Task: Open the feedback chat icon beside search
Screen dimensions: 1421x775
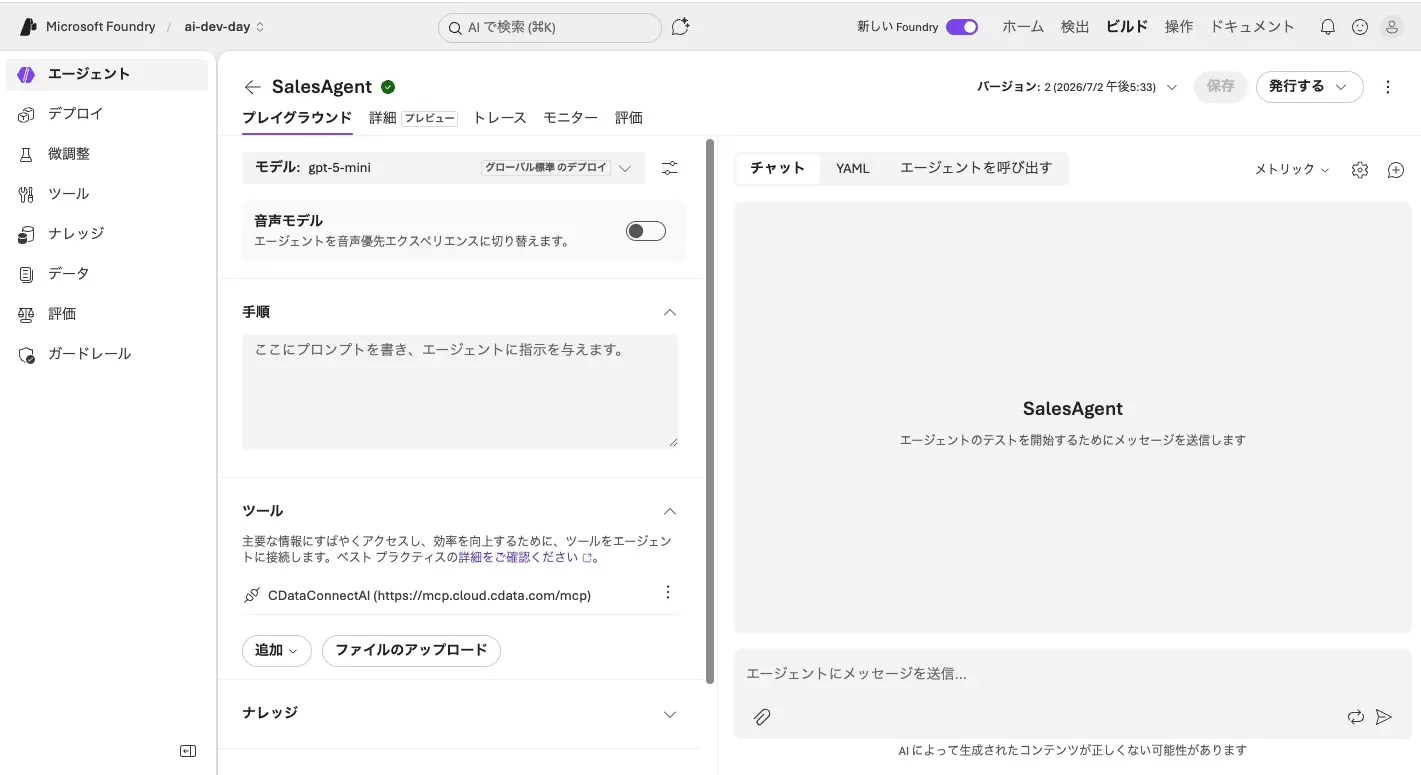Action: coord(681,27)
